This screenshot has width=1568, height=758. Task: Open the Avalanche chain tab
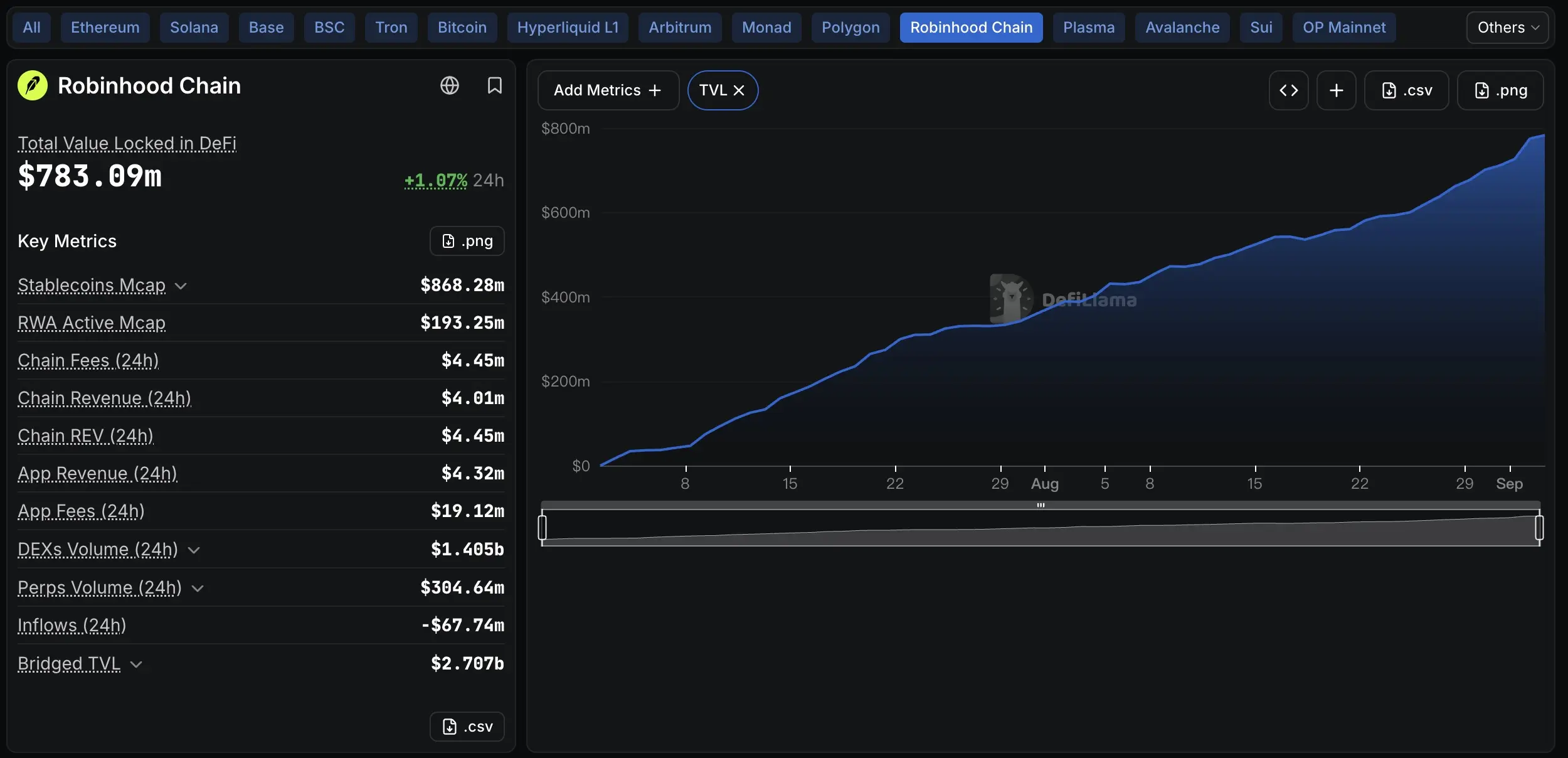pyautogui.click(x=1183, y=28)
